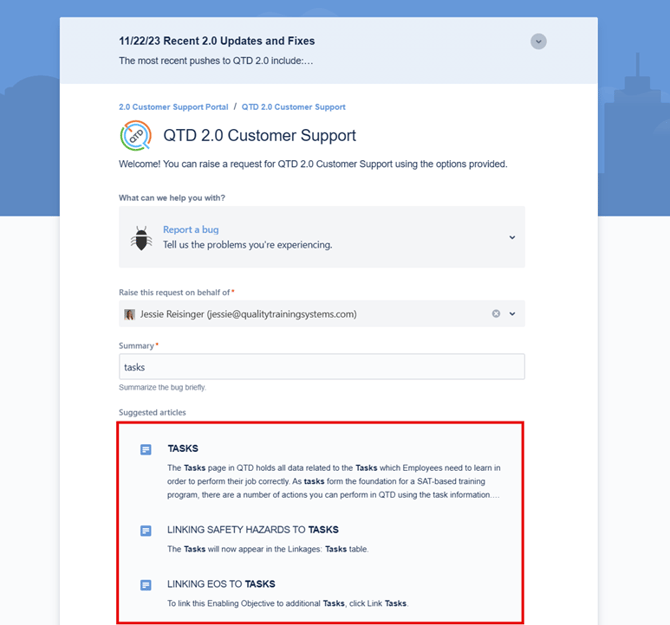This screenshot has height=625, width=670.
Task: Click the QTD logo icon
Action: (x=135, y=135)
